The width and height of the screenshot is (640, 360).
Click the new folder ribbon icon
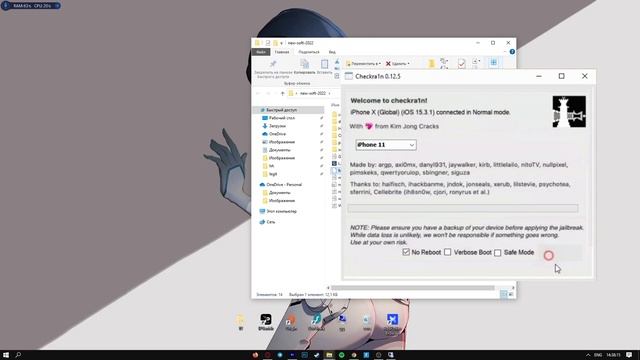(x=431, y=63)
